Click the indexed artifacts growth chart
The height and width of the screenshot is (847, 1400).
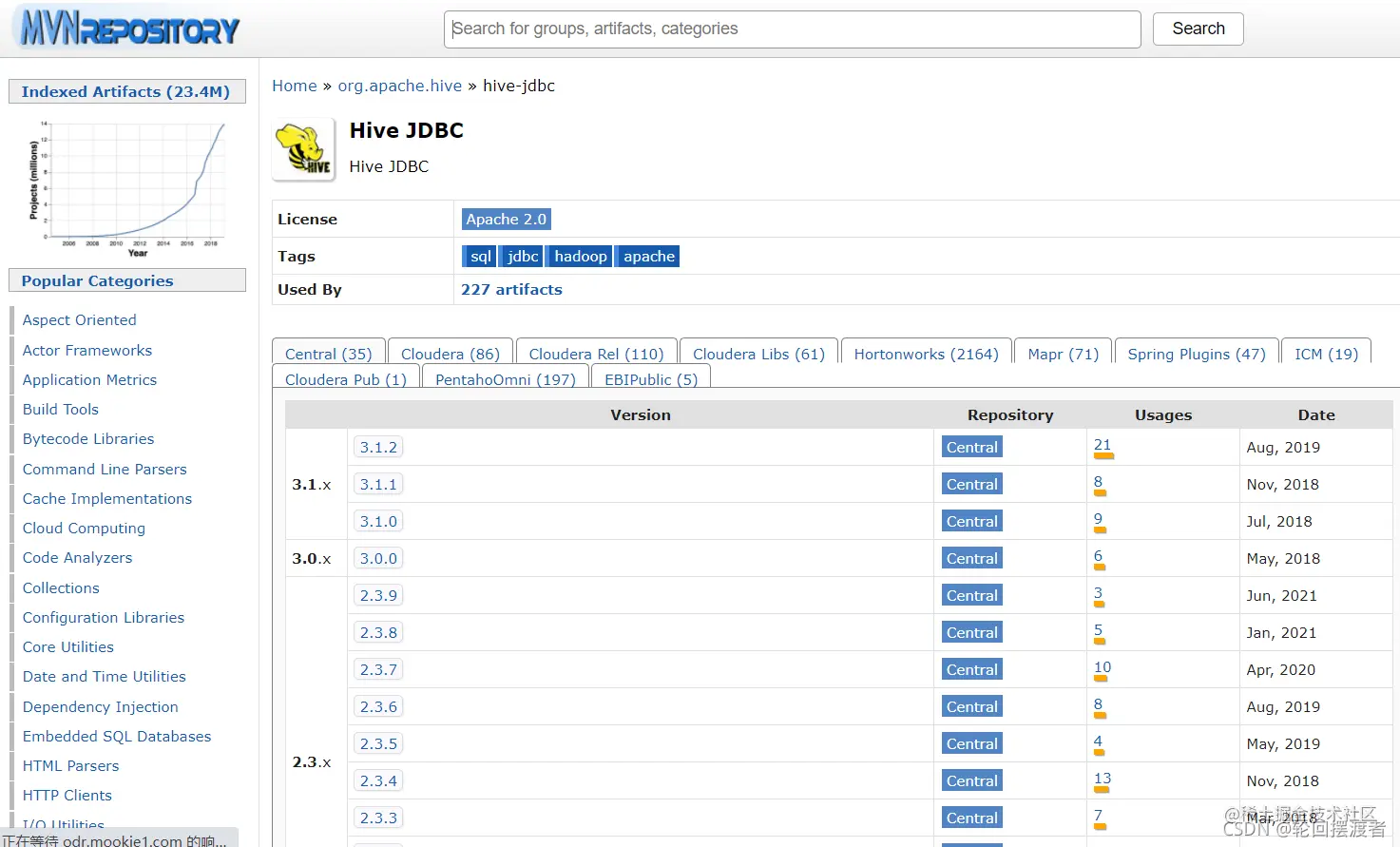127,188
